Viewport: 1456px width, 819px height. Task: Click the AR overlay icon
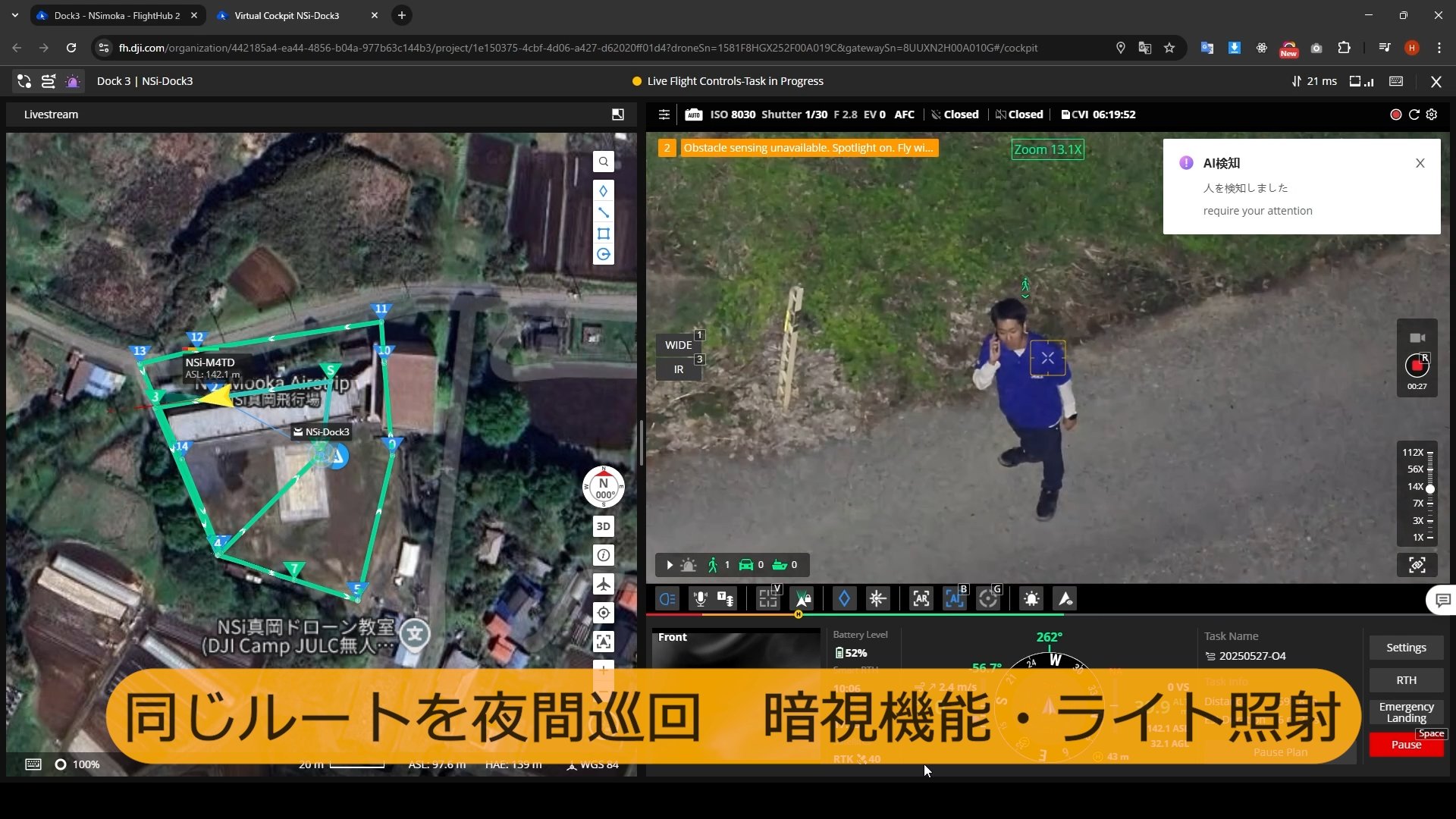921,599
